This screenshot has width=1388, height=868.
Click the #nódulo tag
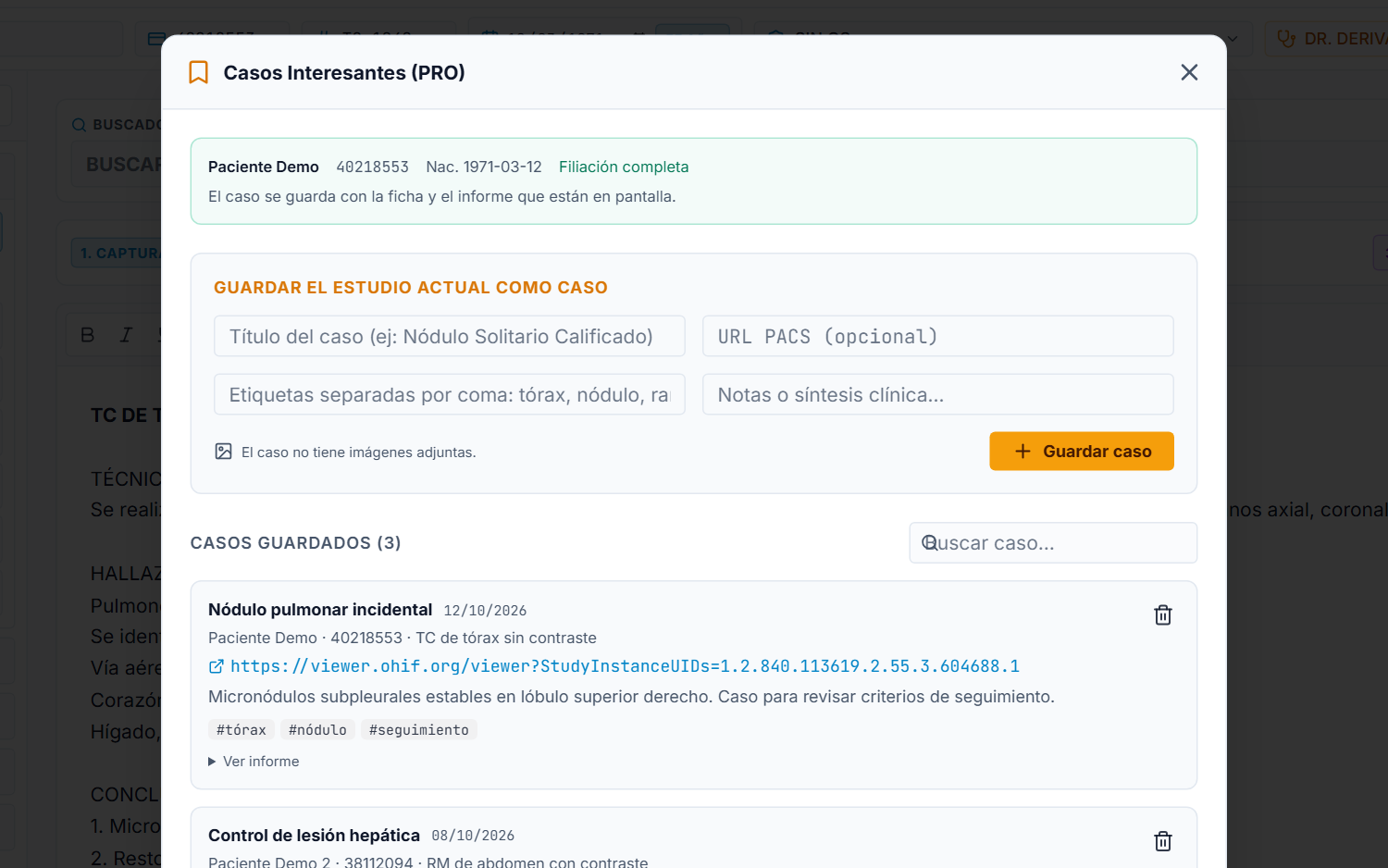(x=317, y=730)
